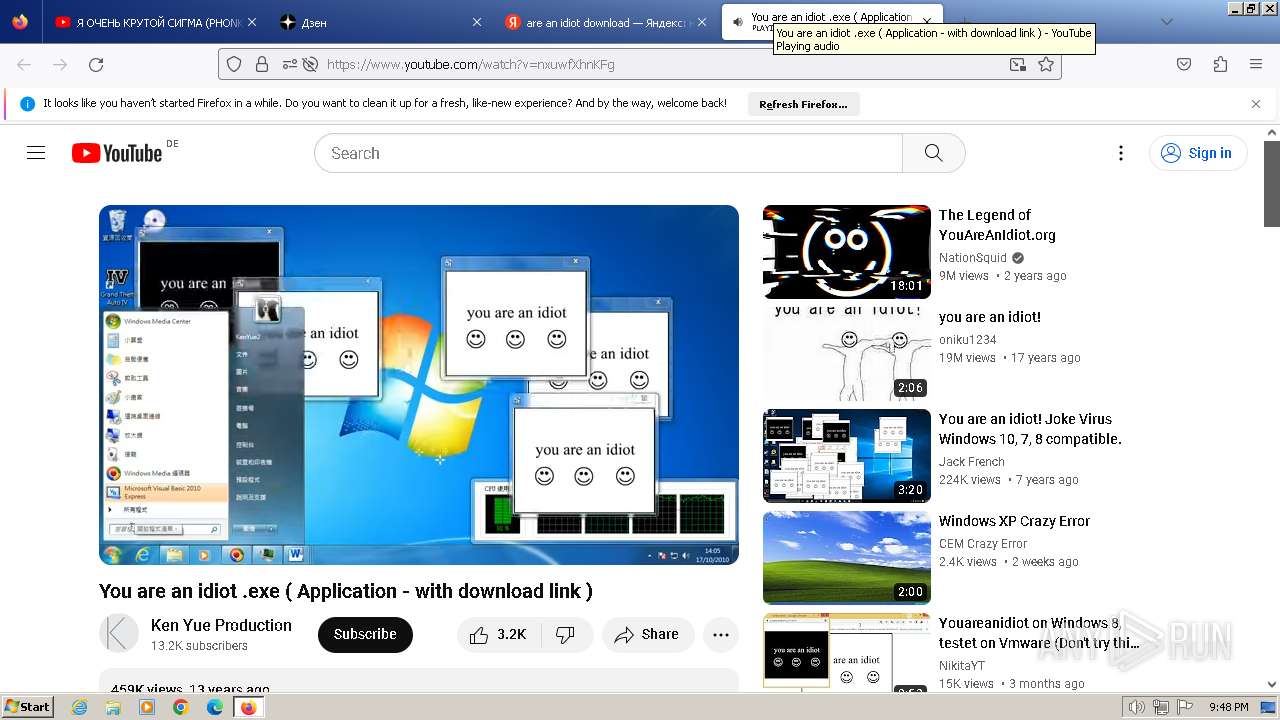Reload the current page
Screen dimensions: 1280x720
(x=96, y=64)
